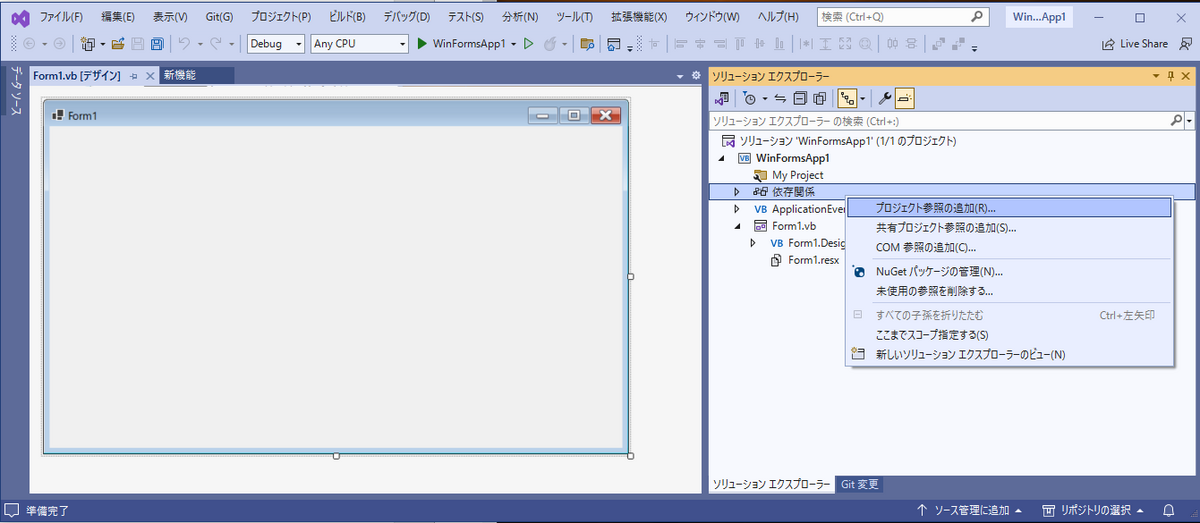The image size is (1200, 523).
Task: Collapse the WinFormsApp1 project node
Action: 721,158
